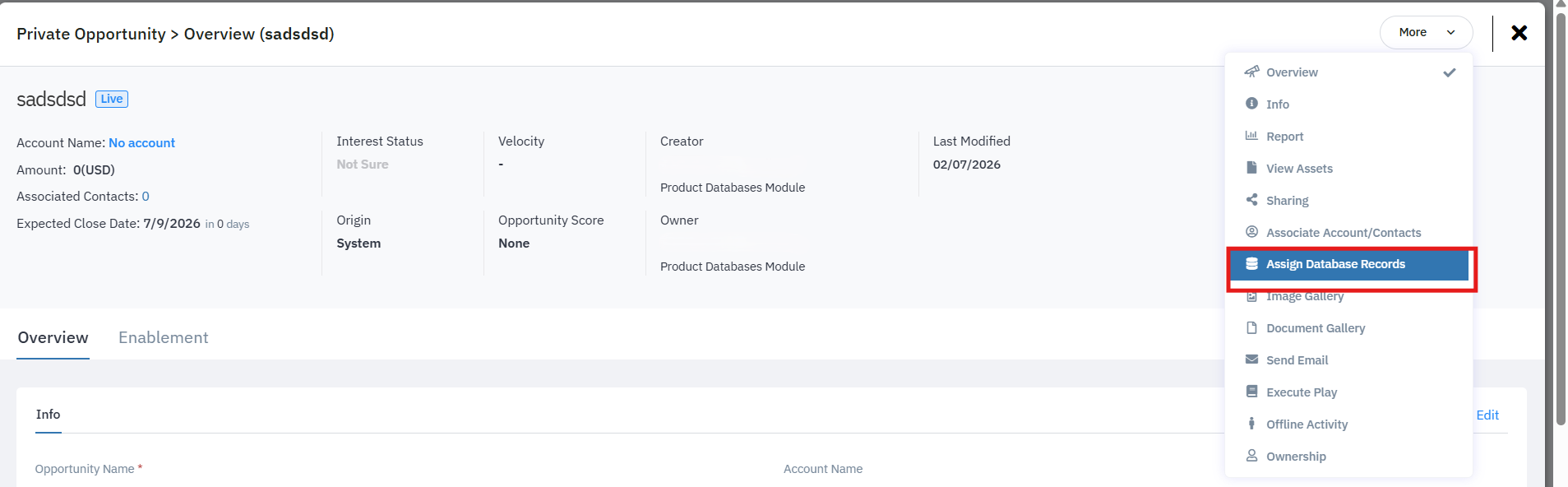Select Image Gallery menu entry
Image resolution: width=1568 pixels, height=487 pixels.
click(1348, 296)
